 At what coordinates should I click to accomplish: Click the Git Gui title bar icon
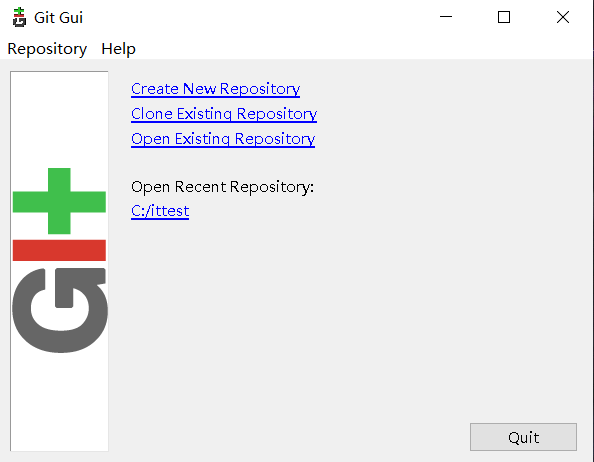[x=19, y=17]
